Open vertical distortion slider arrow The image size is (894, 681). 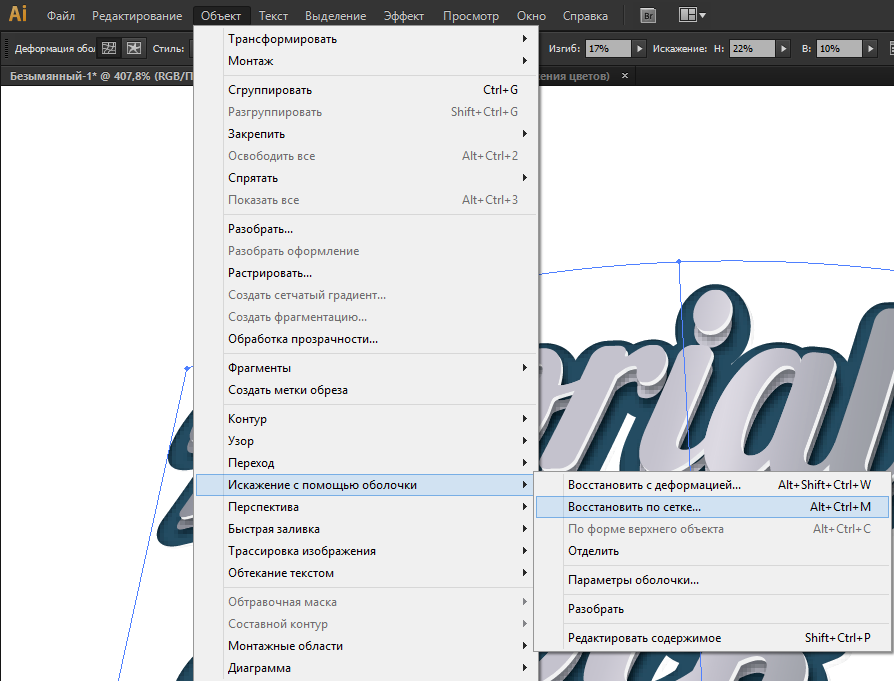(870, 48)
